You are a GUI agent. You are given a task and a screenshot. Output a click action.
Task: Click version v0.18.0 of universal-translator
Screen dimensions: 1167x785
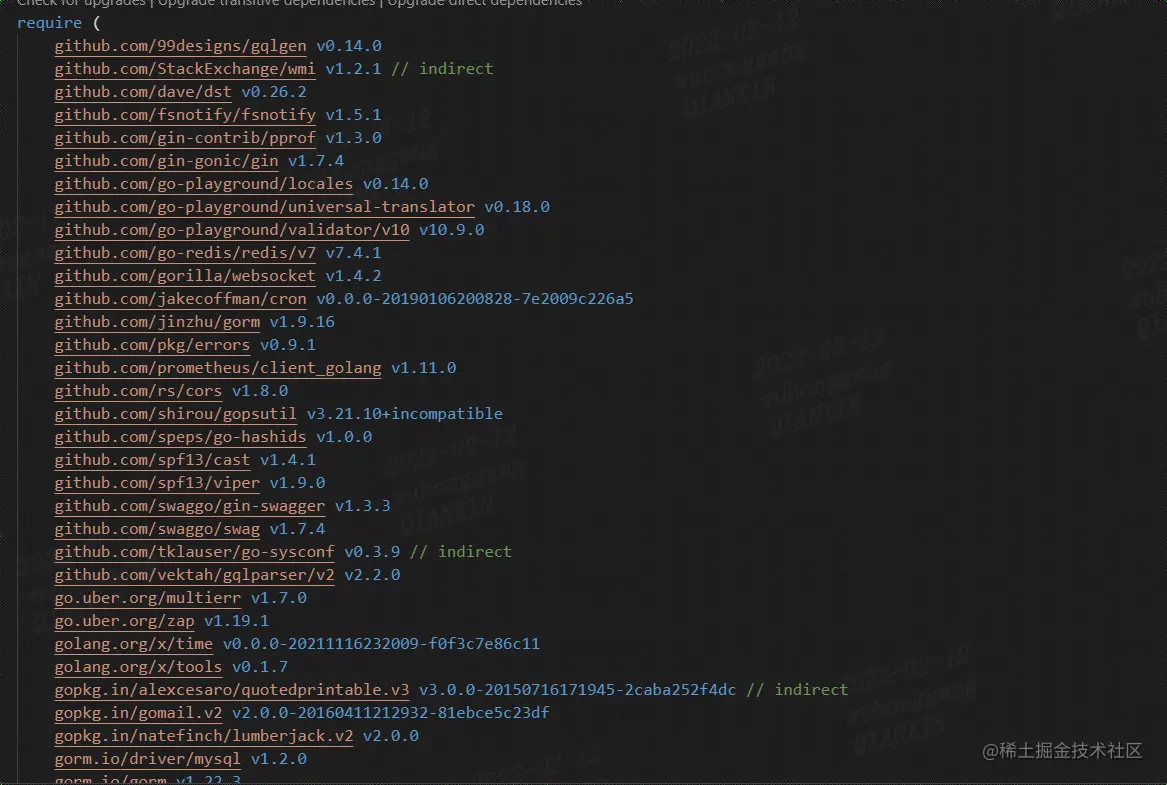[x=517, y=208]
